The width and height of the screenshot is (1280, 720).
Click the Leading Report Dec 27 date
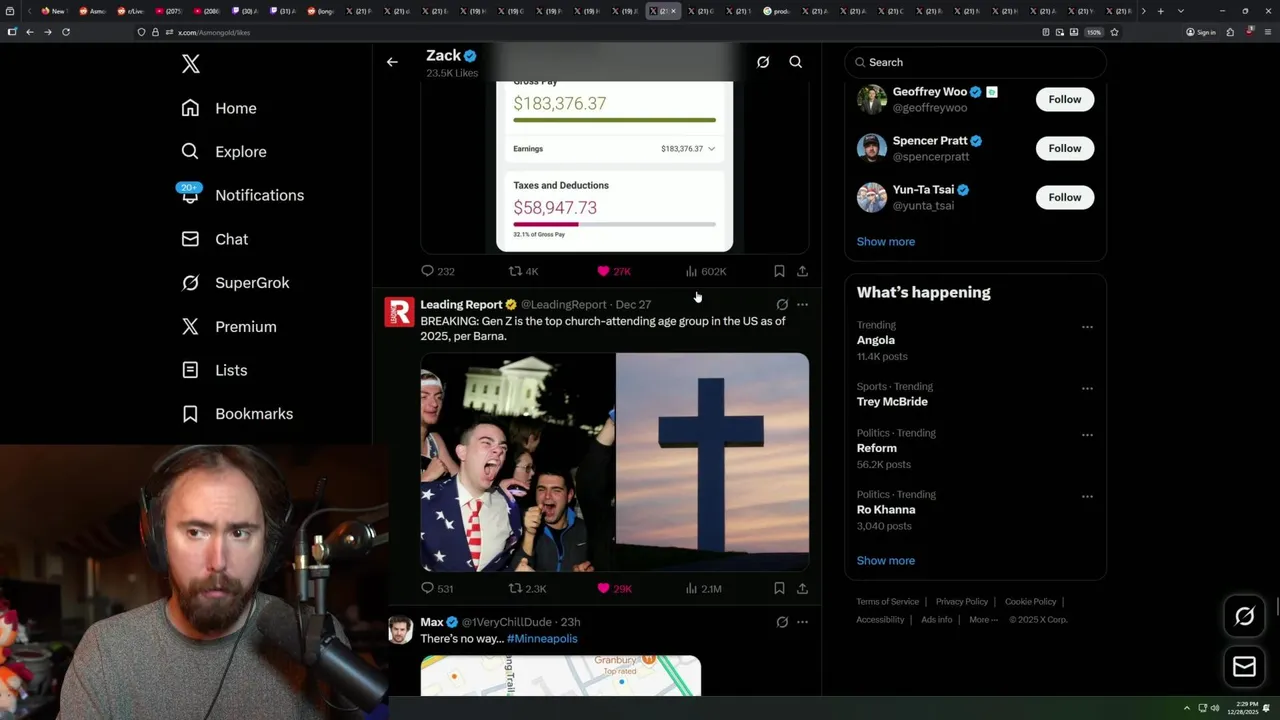pos(633,305)
